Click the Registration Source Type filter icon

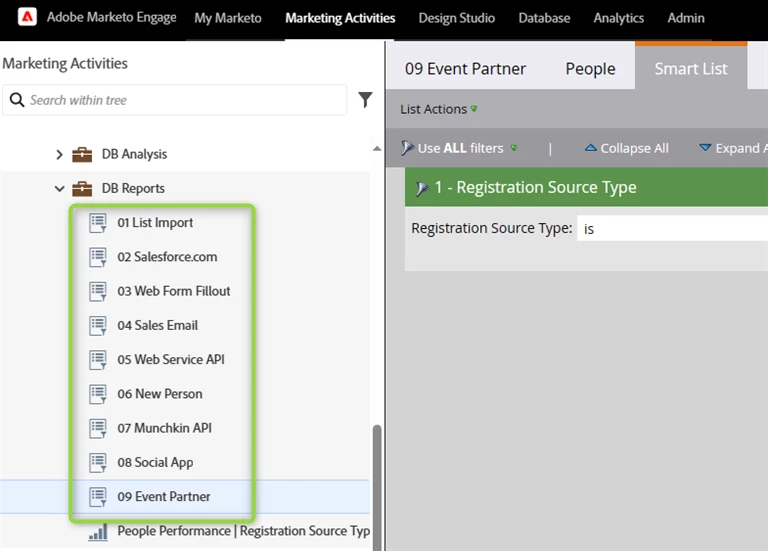(x=422, y=188)
